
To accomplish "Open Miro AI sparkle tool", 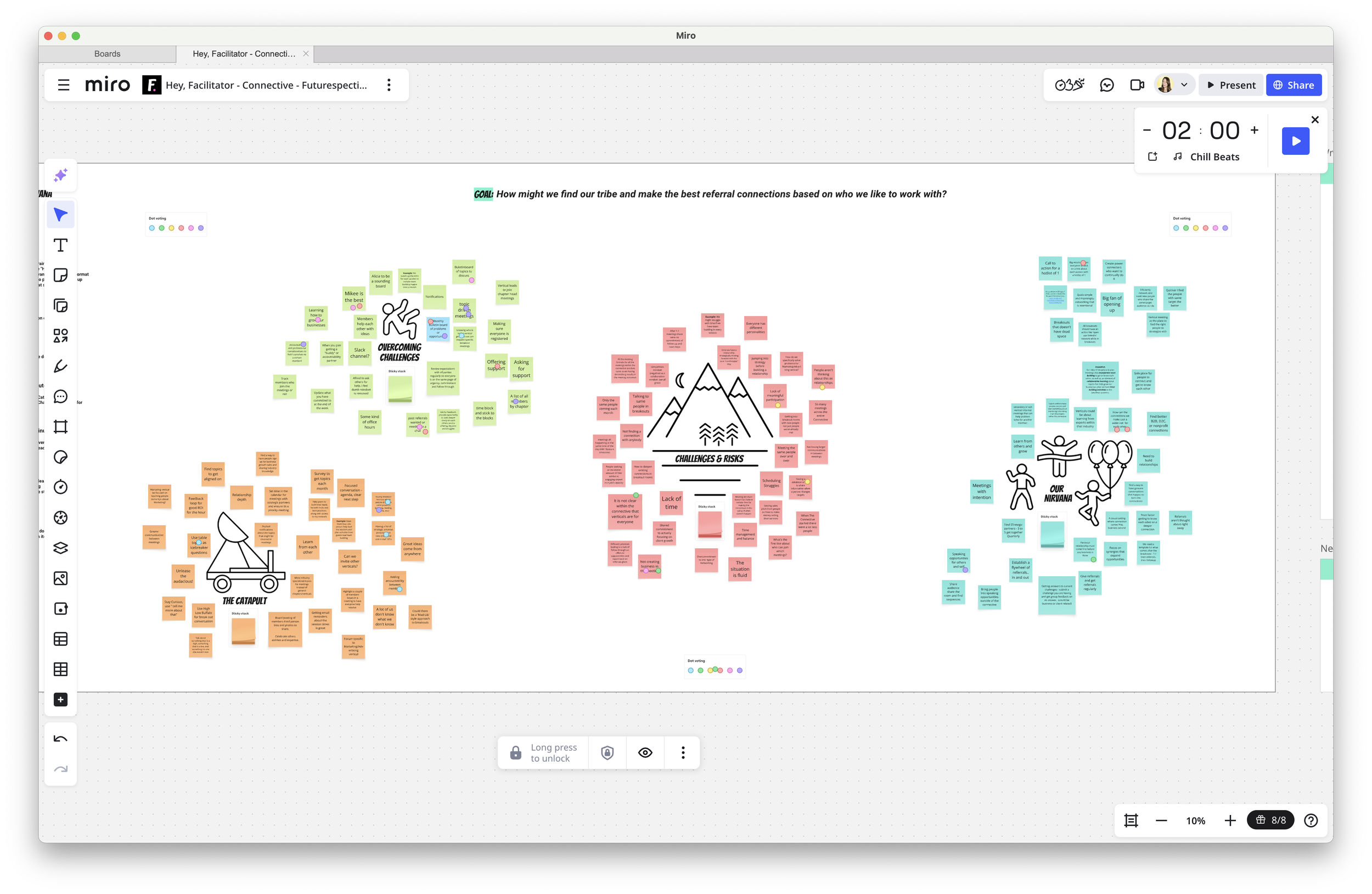I will 60,175.
